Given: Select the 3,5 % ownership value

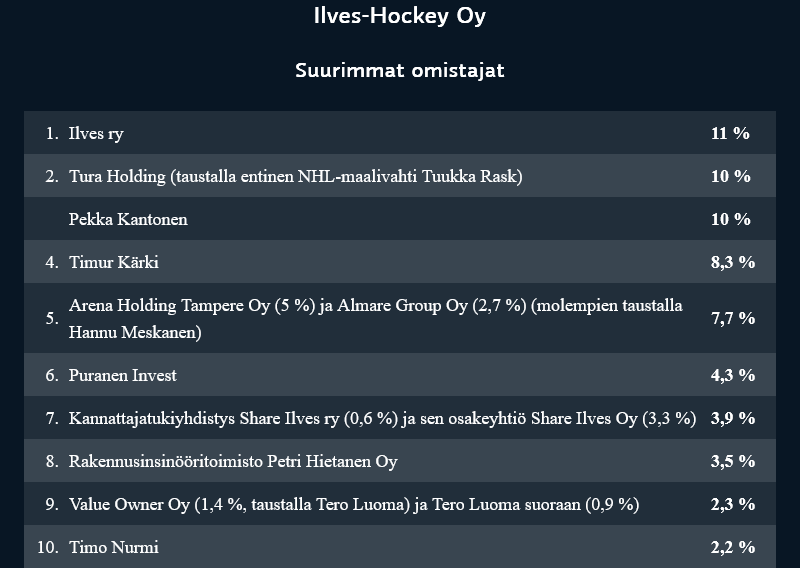Looking at the screenshot, I should pos(732,461).
